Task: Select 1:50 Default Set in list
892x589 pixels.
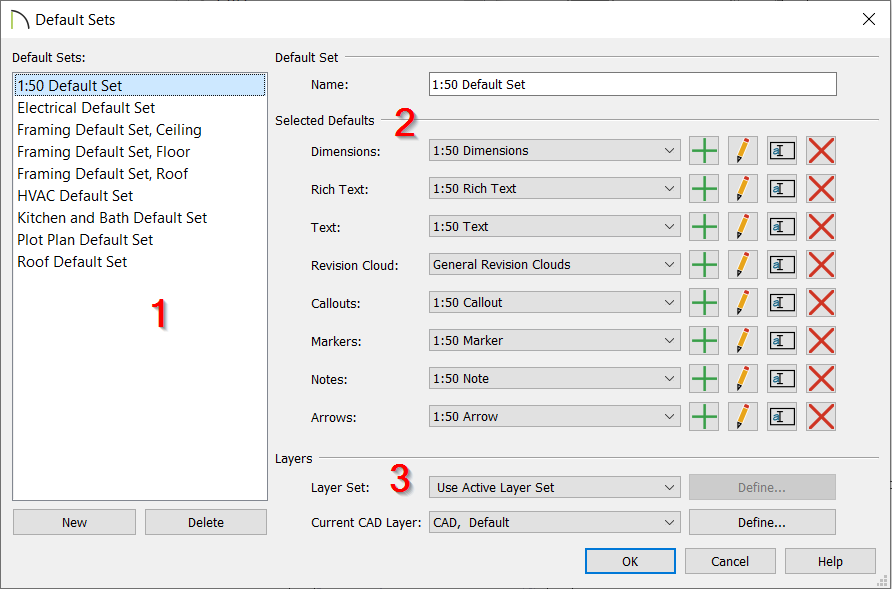Action: (140, 85)
